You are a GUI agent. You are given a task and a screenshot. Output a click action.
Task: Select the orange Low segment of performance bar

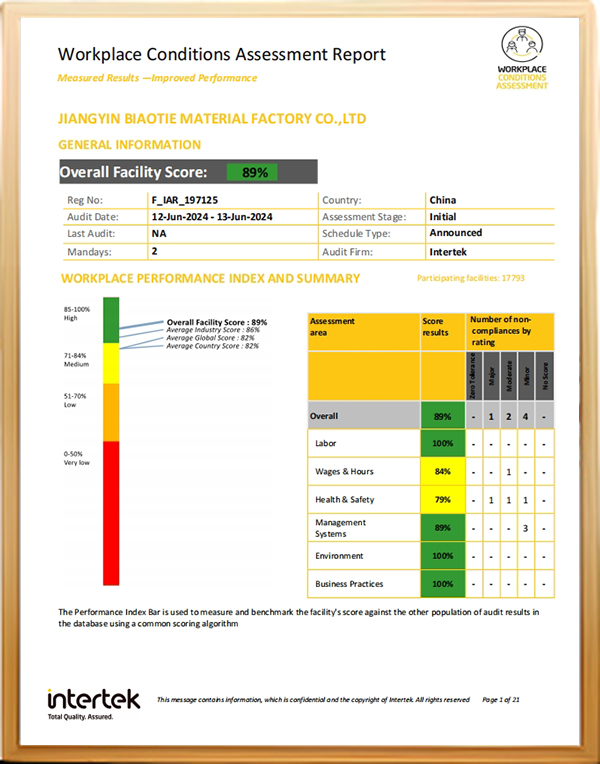coord(111,412)
